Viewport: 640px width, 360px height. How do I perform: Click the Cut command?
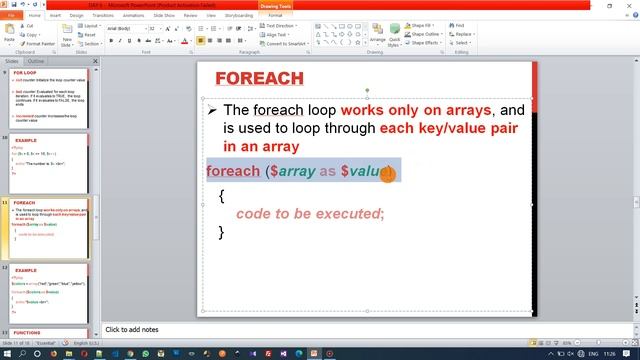(x=27, y=26)
